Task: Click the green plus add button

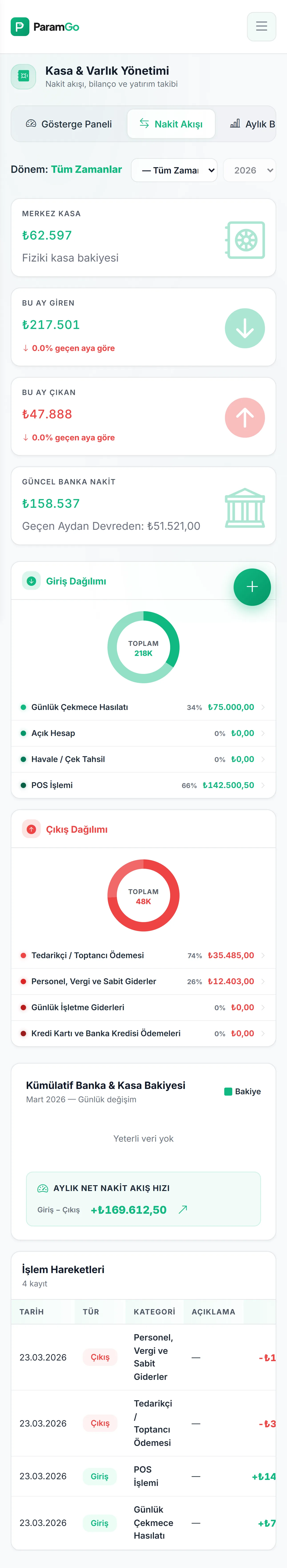Action: pyautogui.click(x=252, y=587)
